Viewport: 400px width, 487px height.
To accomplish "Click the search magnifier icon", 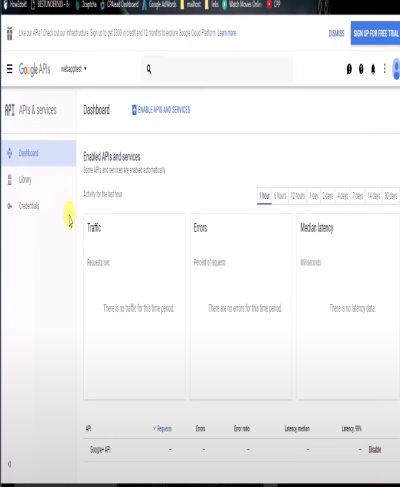I will tap(149, 69).
